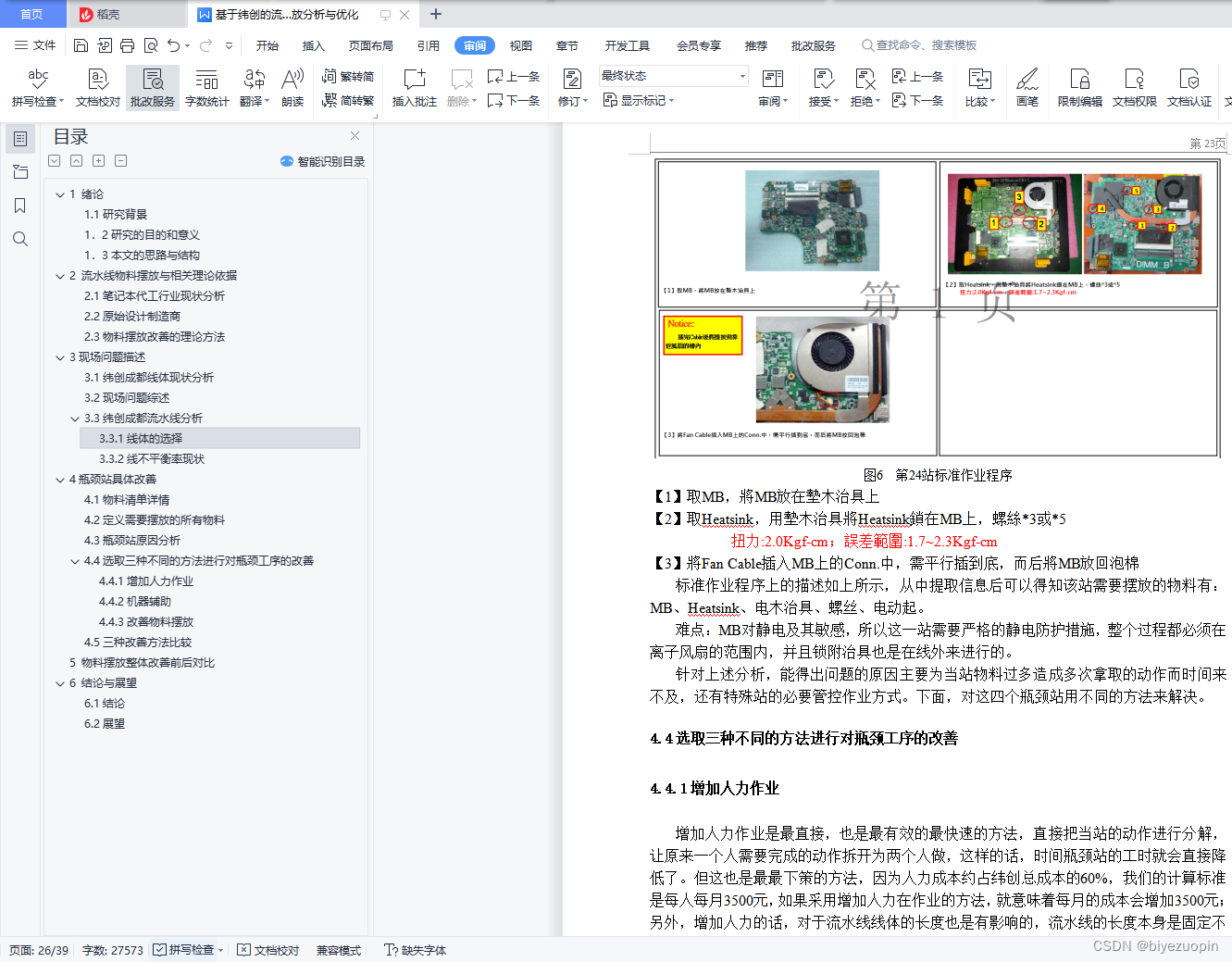Open the search sidebar icon
This screenshot has width=1232, height=962.
[19, 239]
